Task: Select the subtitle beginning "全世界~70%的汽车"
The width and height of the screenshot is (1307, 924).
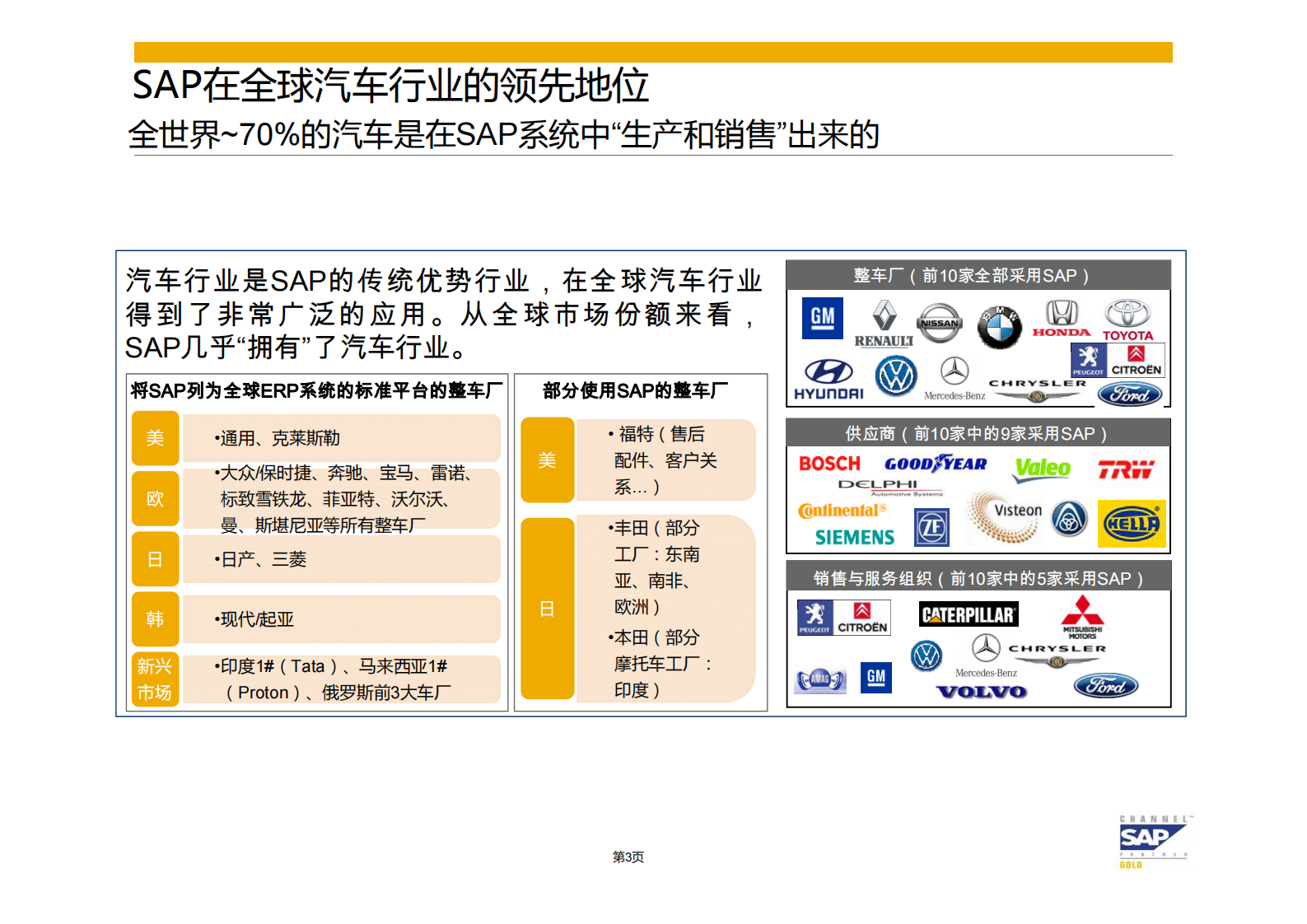Action: [504, 135]
